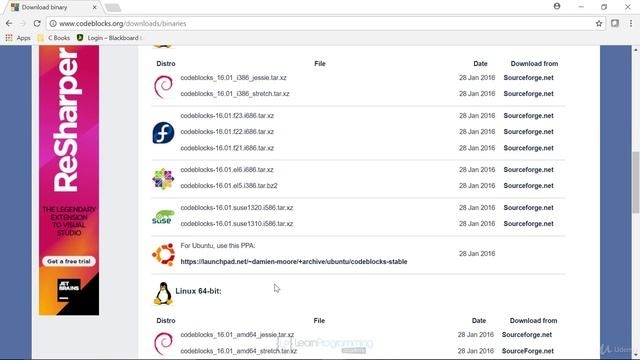Click SourceForge.net for amd64_stretch file
This screenshot has width=640, height=360.
pos(528,351)
